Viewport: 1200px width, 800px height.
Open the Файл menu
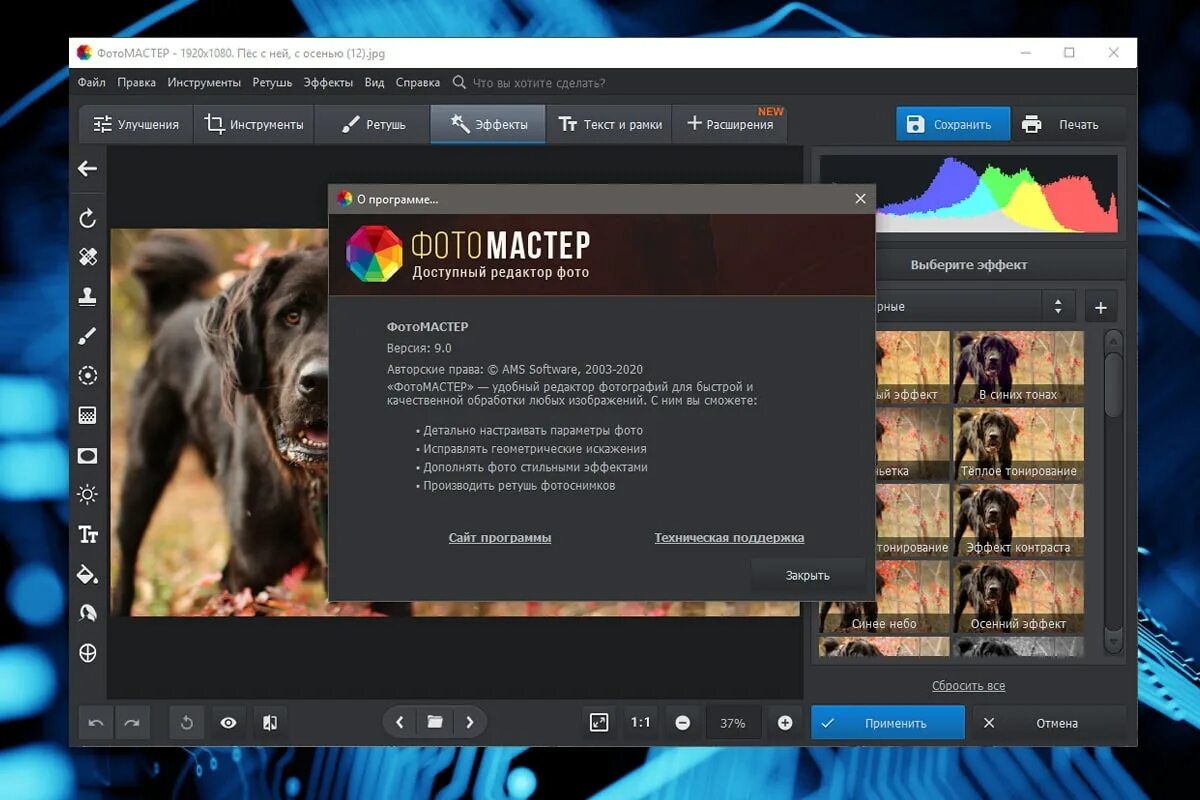(91, 83)
